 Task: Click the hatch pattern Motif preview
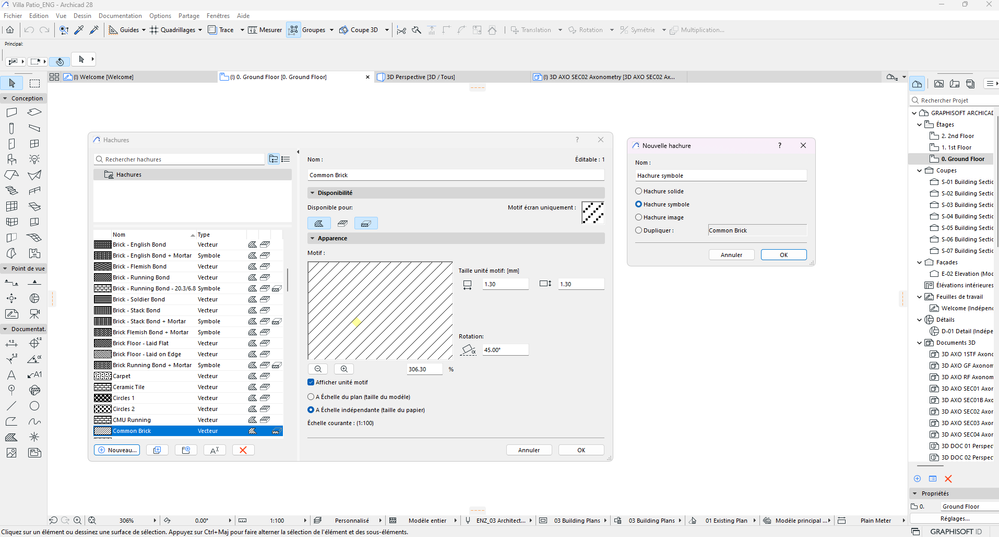(x=380, y=310)
